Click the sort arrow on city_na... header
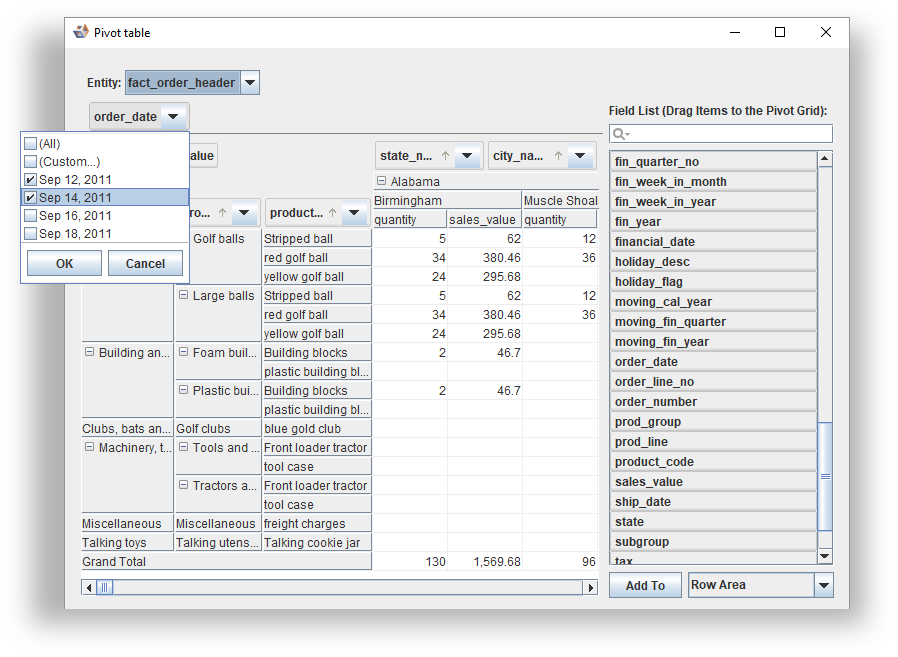898x657 pixels. click(x=557, y=156)
